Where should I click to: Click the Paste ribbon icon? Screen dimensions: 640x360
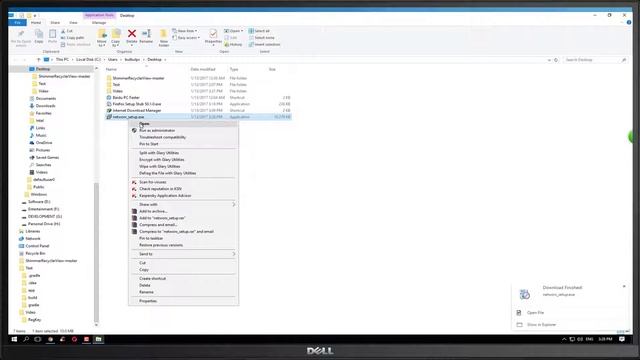[x=53, y=36]
